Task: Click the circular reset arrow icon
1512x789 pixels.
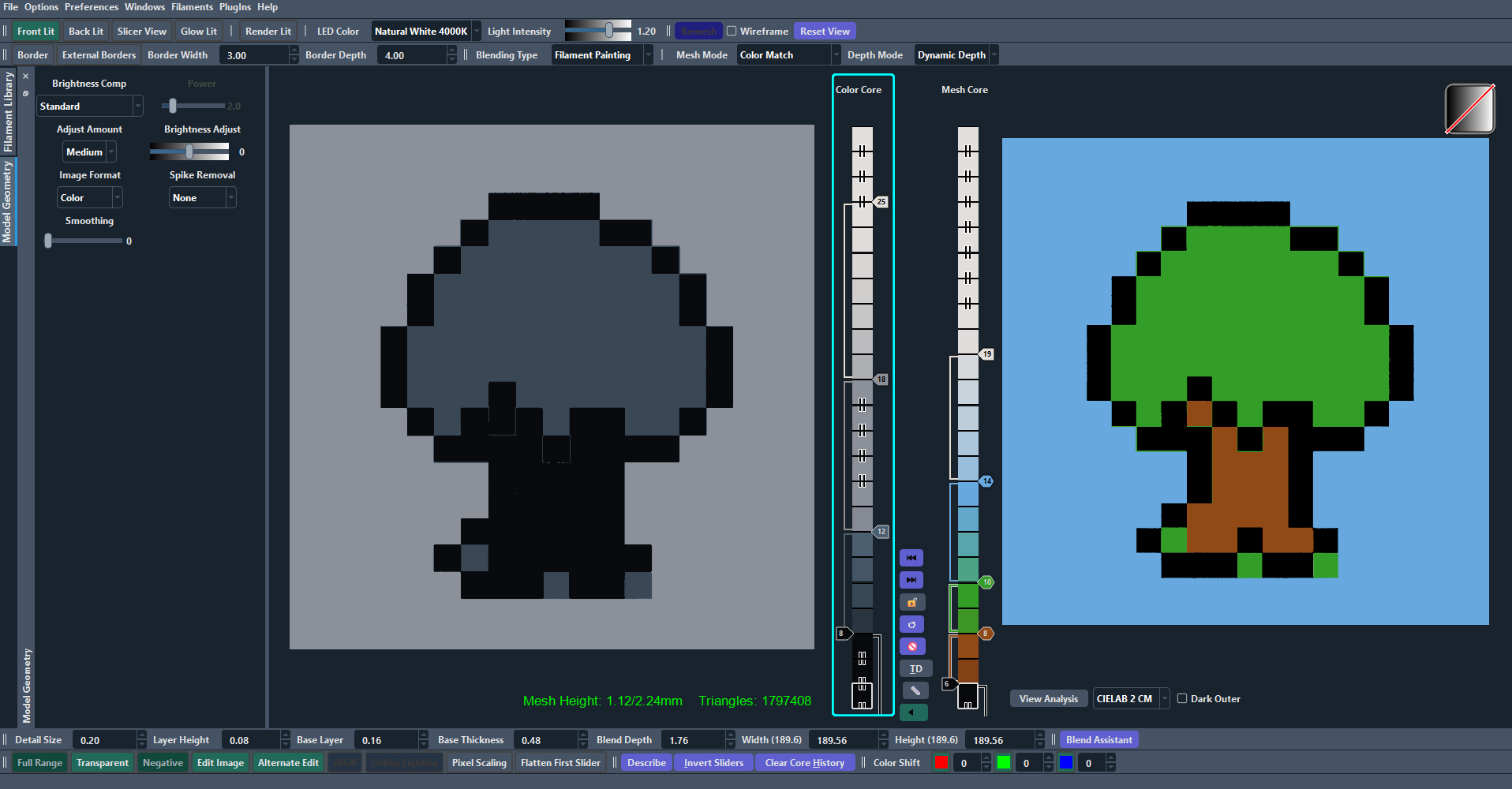Action: (911, 624)
